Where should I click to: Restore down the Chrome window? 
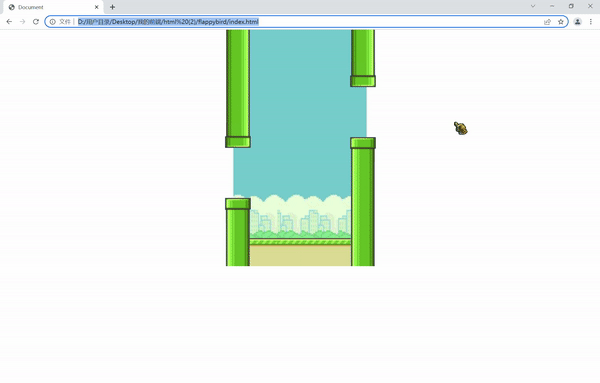(x=571, y=6)
